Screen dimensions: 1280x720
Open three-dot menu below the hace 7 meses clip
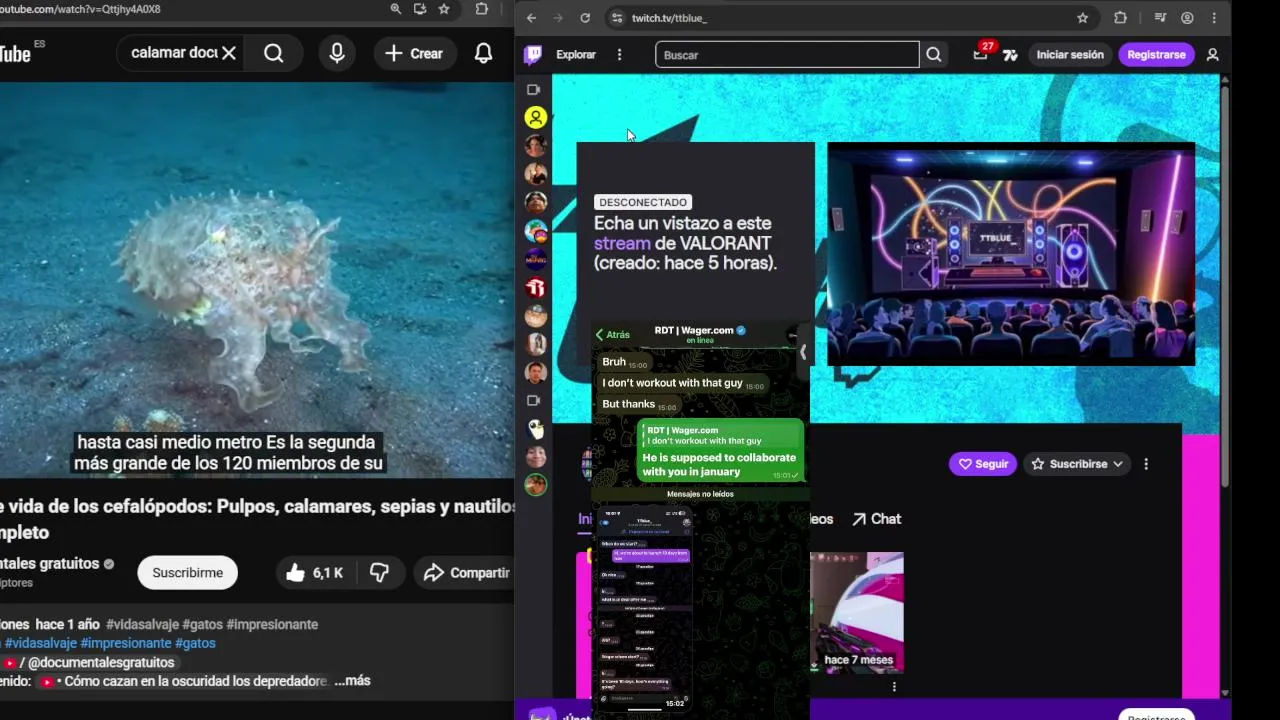click(894, 687)
